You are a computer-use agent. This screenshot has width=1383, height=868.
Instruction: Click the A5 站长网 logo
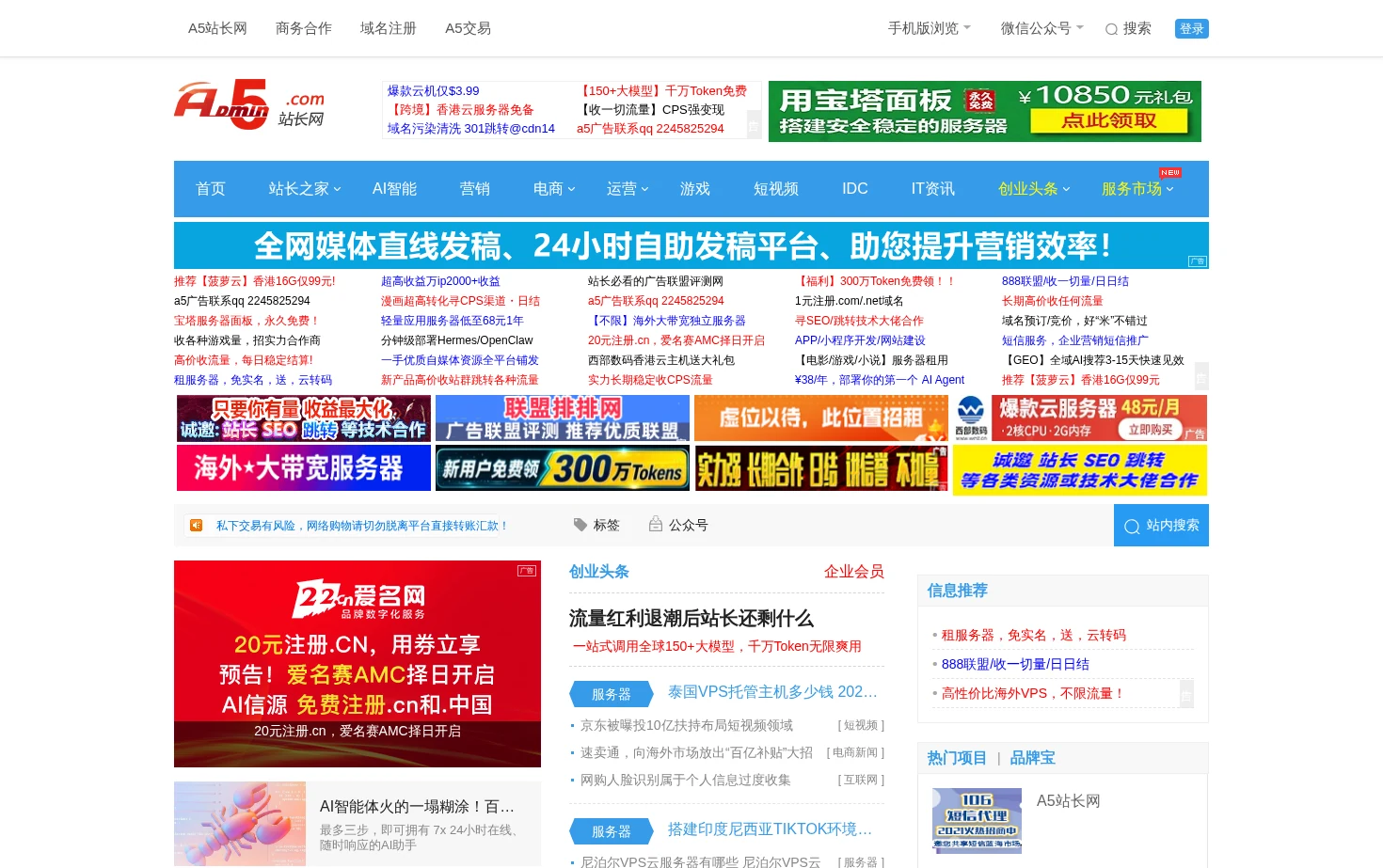[249, 104]
